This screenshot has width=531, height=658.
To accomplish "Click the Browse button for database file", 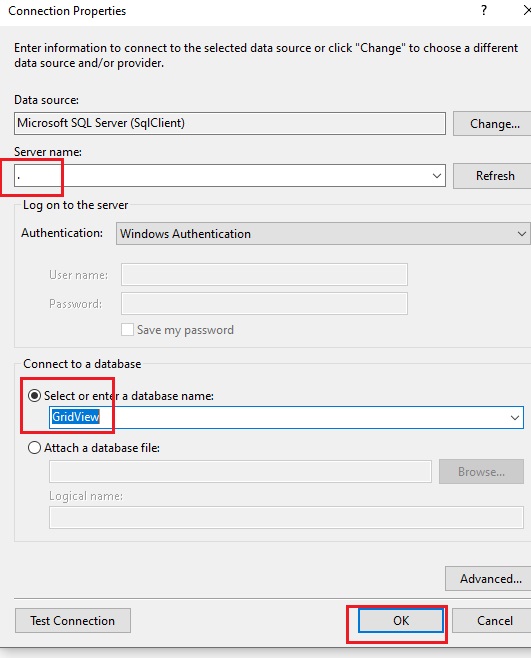I will (x=481, y=472).
